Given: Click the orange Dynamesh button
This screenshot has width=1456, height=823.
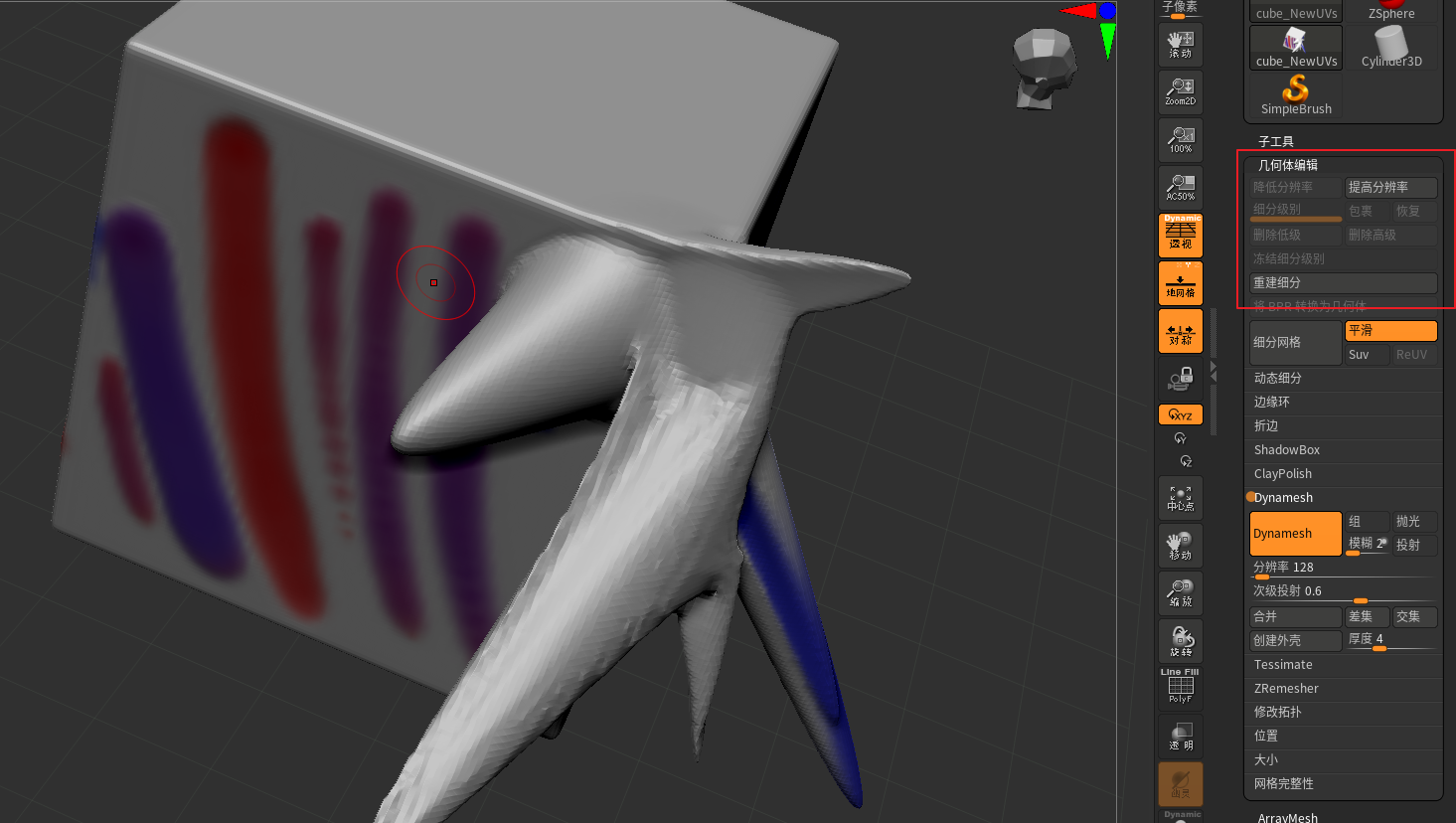Looking at the screenshot, I should click(x=1295, y=533).
